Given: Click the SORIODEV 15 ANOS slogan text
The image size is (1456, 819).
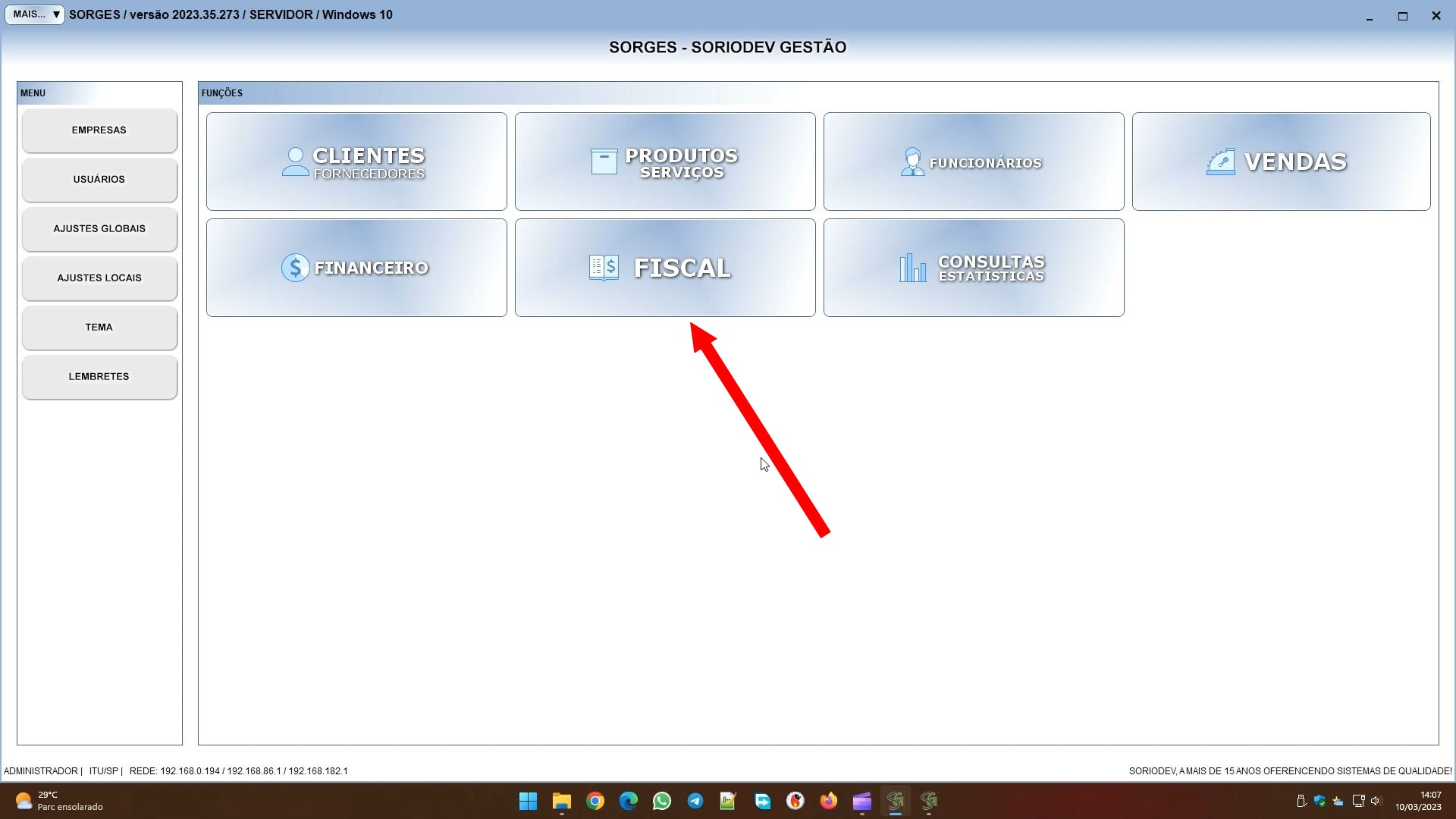Looking at the screenshot, I should [1290, 771].
